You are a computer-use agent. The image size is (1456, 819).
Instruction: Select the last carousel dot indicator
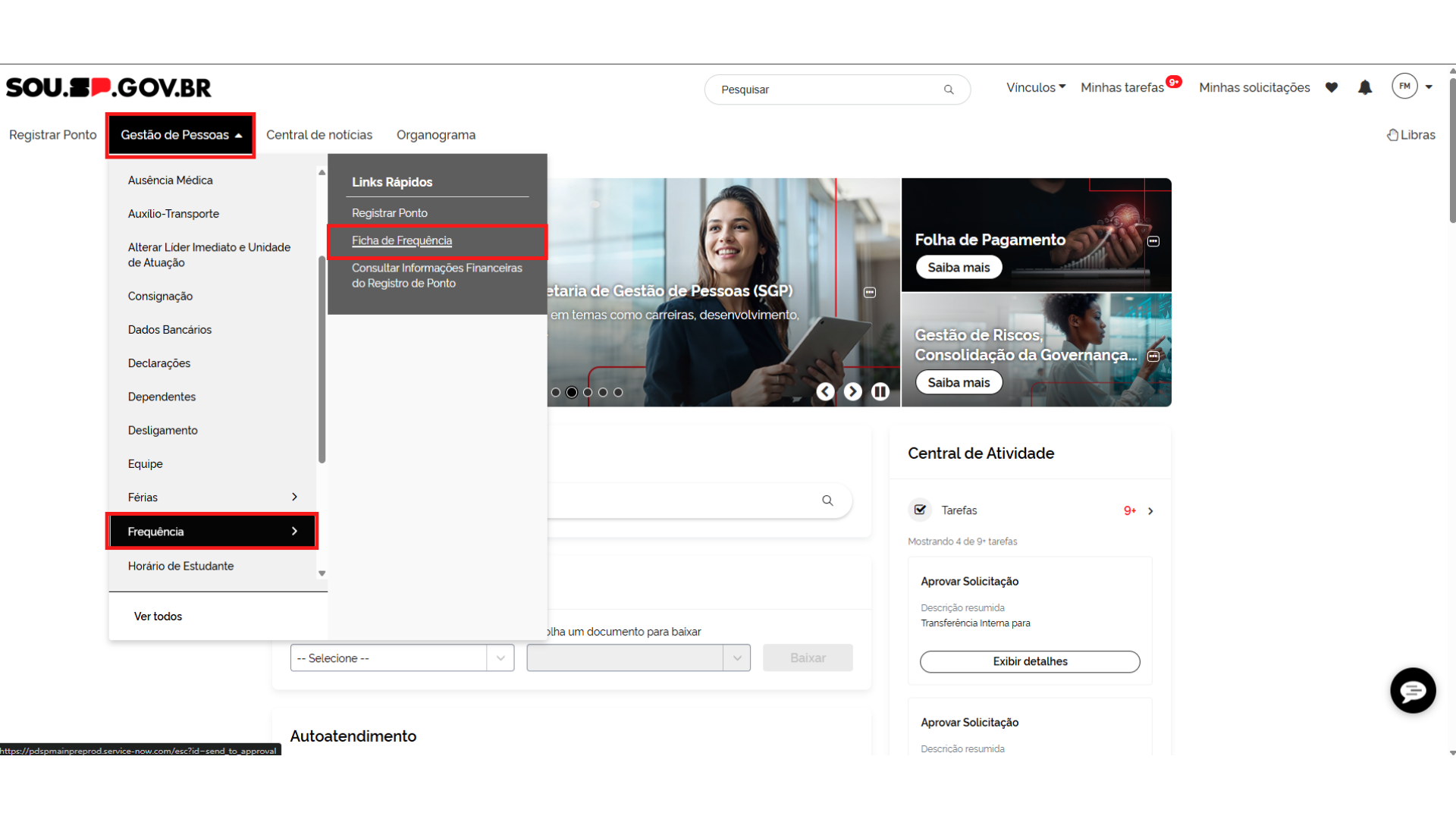[x=618, y=392]
